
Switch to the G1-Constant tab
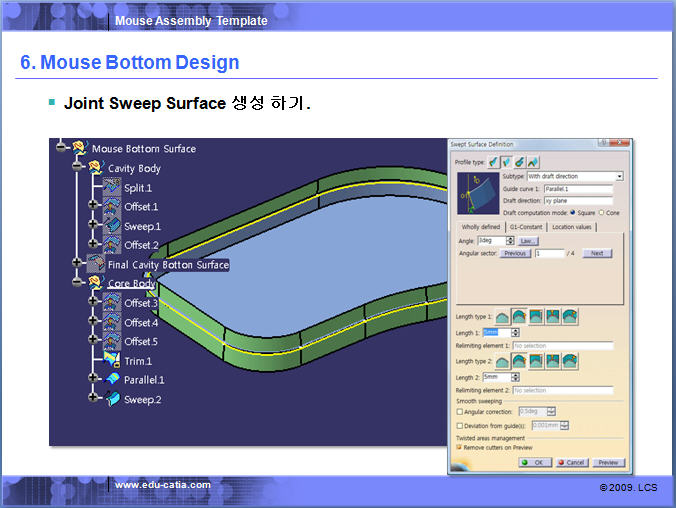coord(525,227)
